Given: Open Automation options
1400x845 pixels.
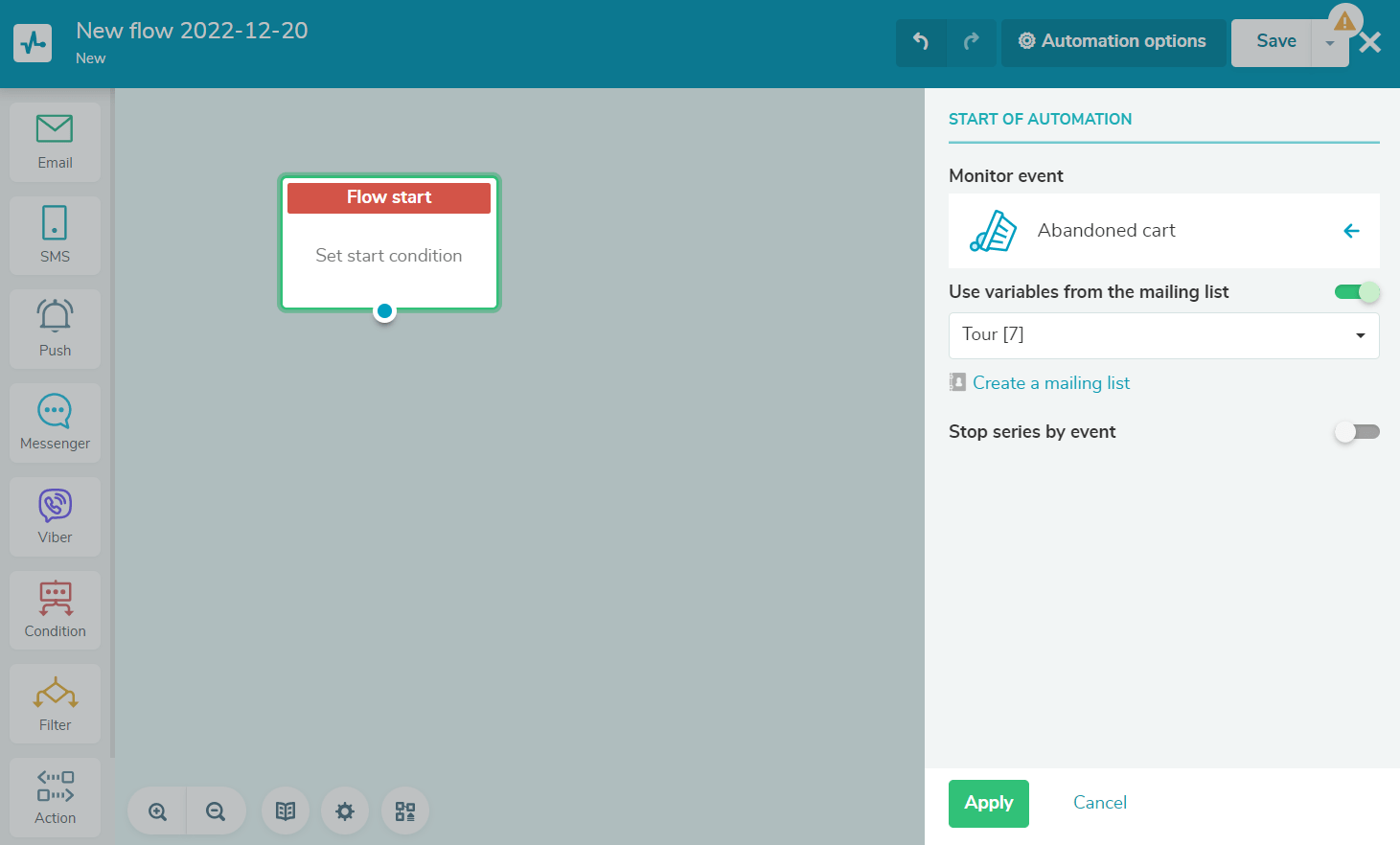Looking at the screenshot, I should (x=1113, y=41).
